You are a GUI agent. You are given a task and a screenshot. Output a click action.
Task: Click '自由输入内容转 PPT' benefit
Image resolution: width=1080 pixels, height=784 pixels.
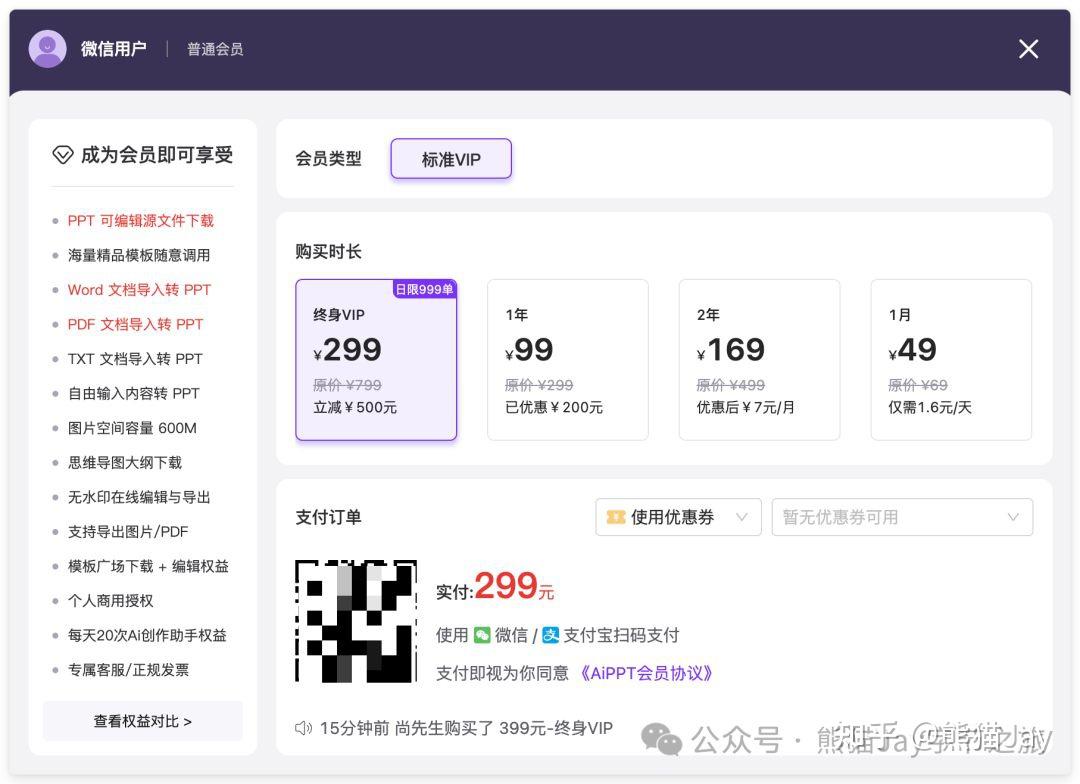(134, 393)
